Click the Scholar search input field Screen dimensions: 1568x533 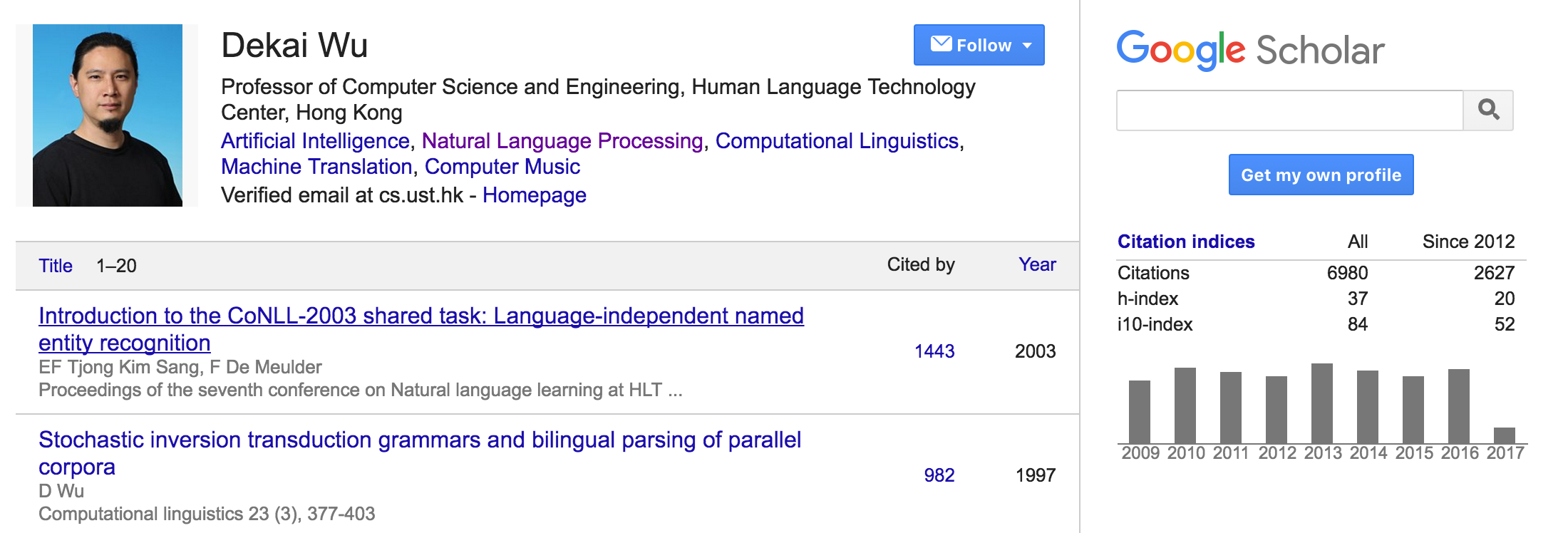click(1289, 110)
